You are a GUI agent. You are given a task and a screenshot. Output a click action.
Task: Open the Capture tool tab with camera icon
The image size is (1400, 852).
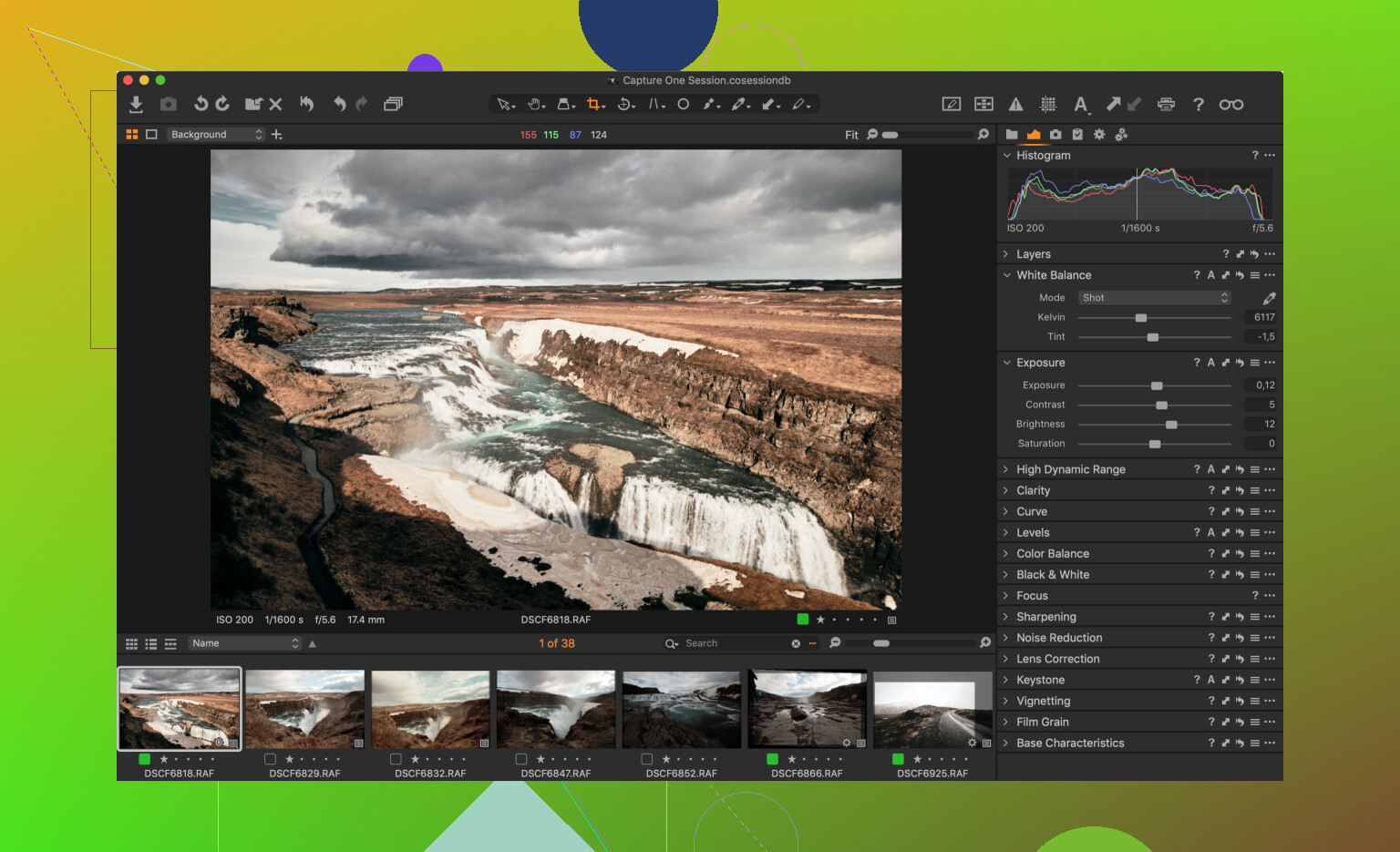click(1055, 134)
